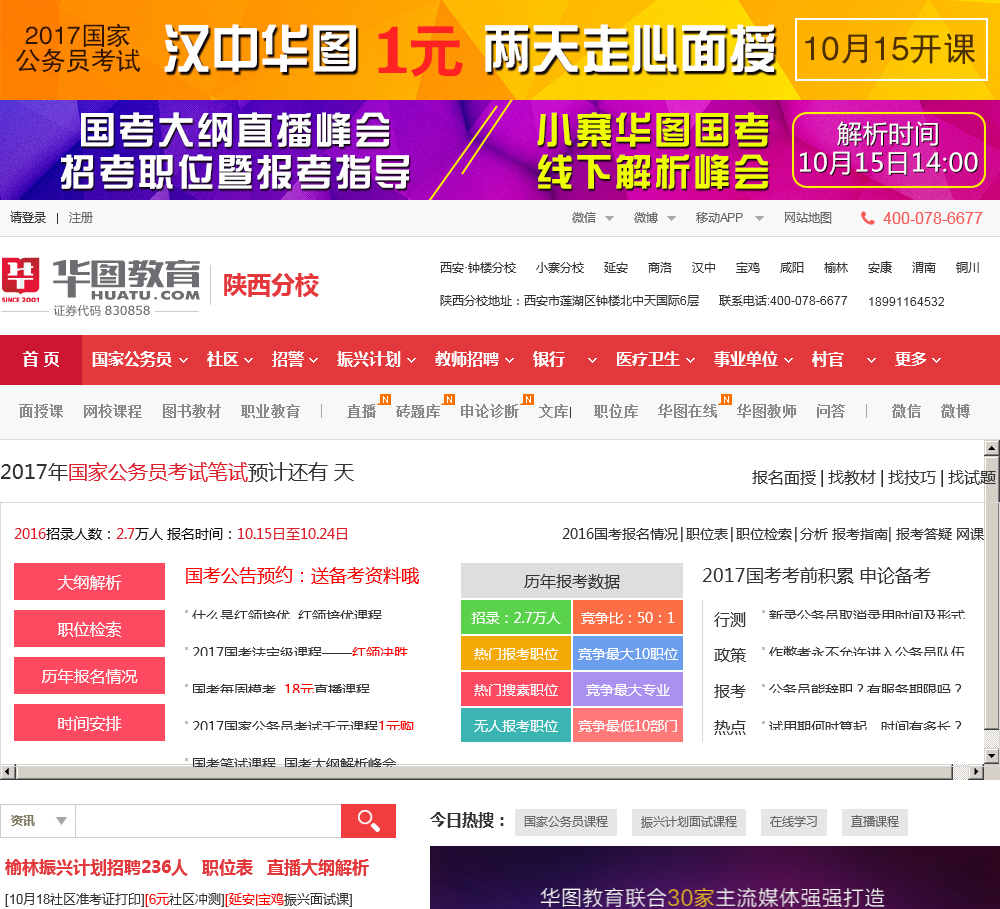Viewport: 1000px width, 909px height.
Task: Open 榆林振兴计划招聘236人 news link
Action: point(96,868)
